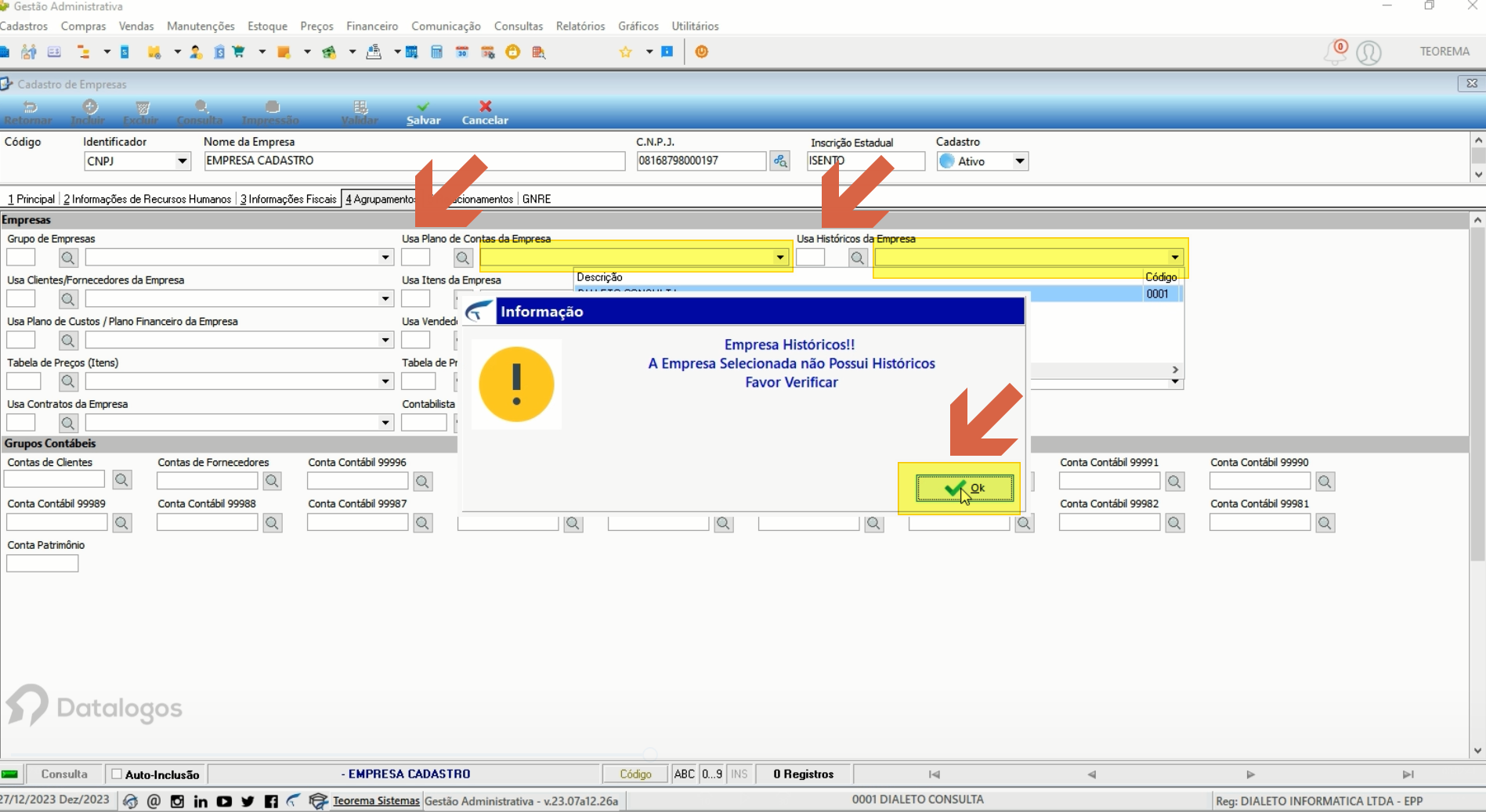Open the notification bell icon
This screenshot has width=1486, height=812.
[x=1335, y=52]
